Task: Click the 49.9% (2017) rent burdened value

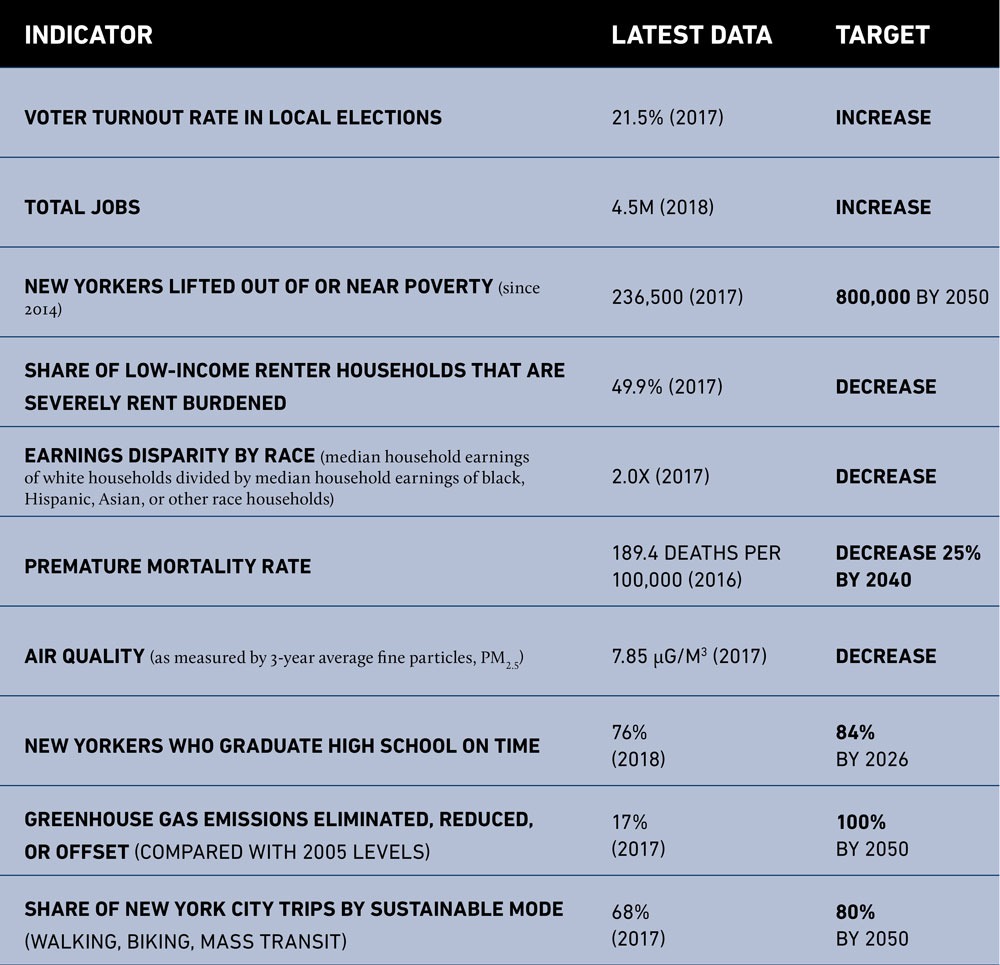Action: coord(667,387)
